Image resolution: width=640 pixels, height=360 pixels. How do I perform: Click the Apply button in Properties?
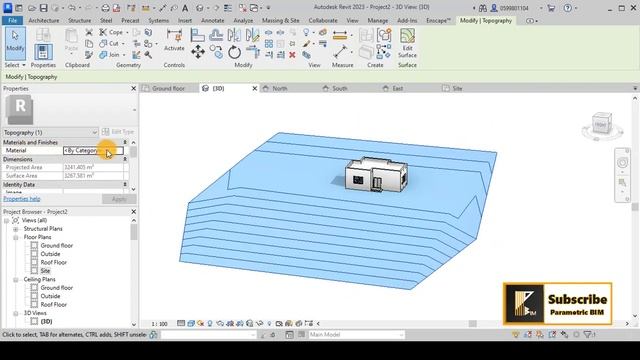pos(119,199)
